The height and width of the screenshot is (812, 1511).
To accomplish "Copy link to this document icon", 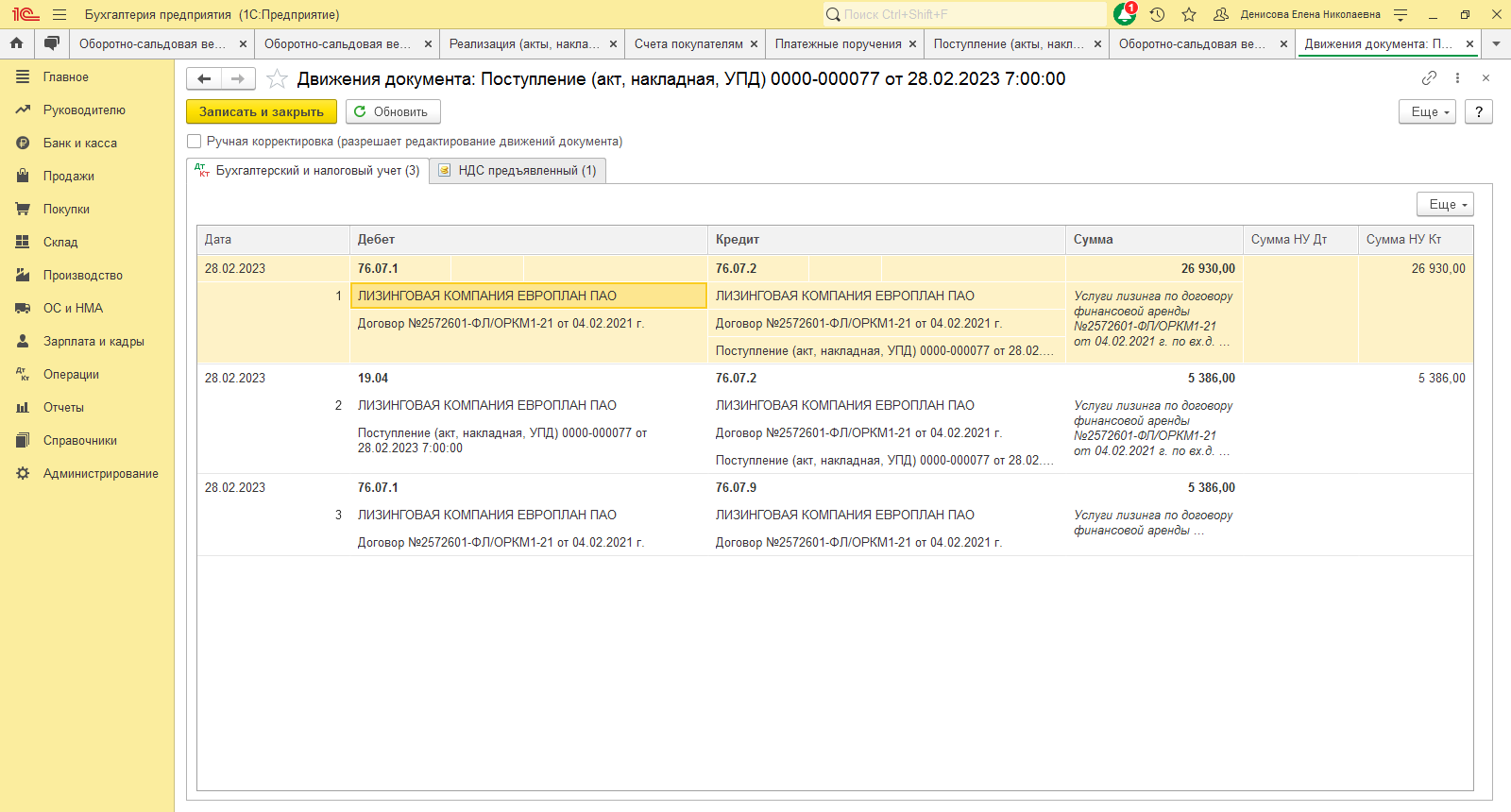I will tap(1429, 78).
